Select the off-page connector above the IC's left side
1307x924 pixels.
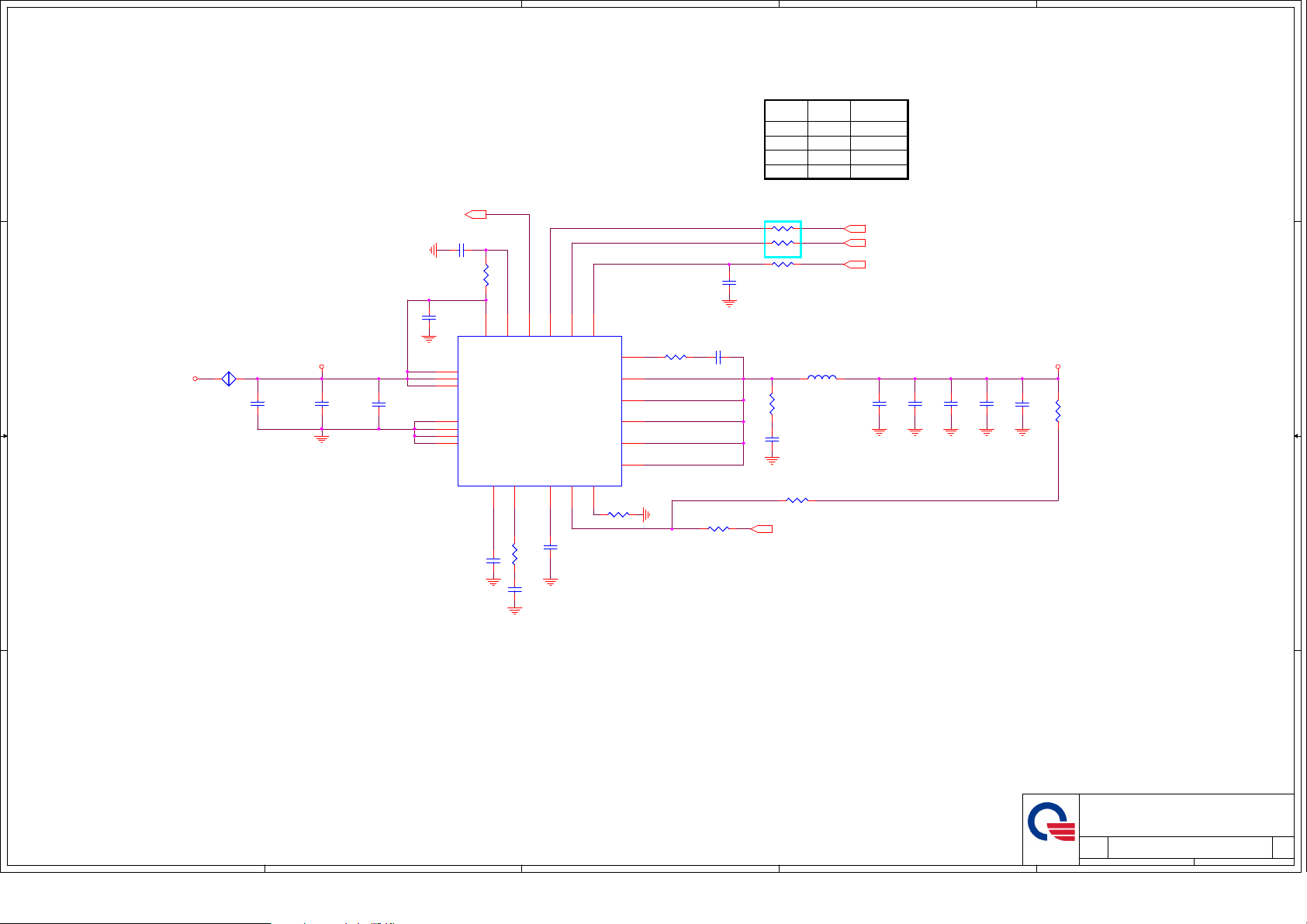[475, 214]
